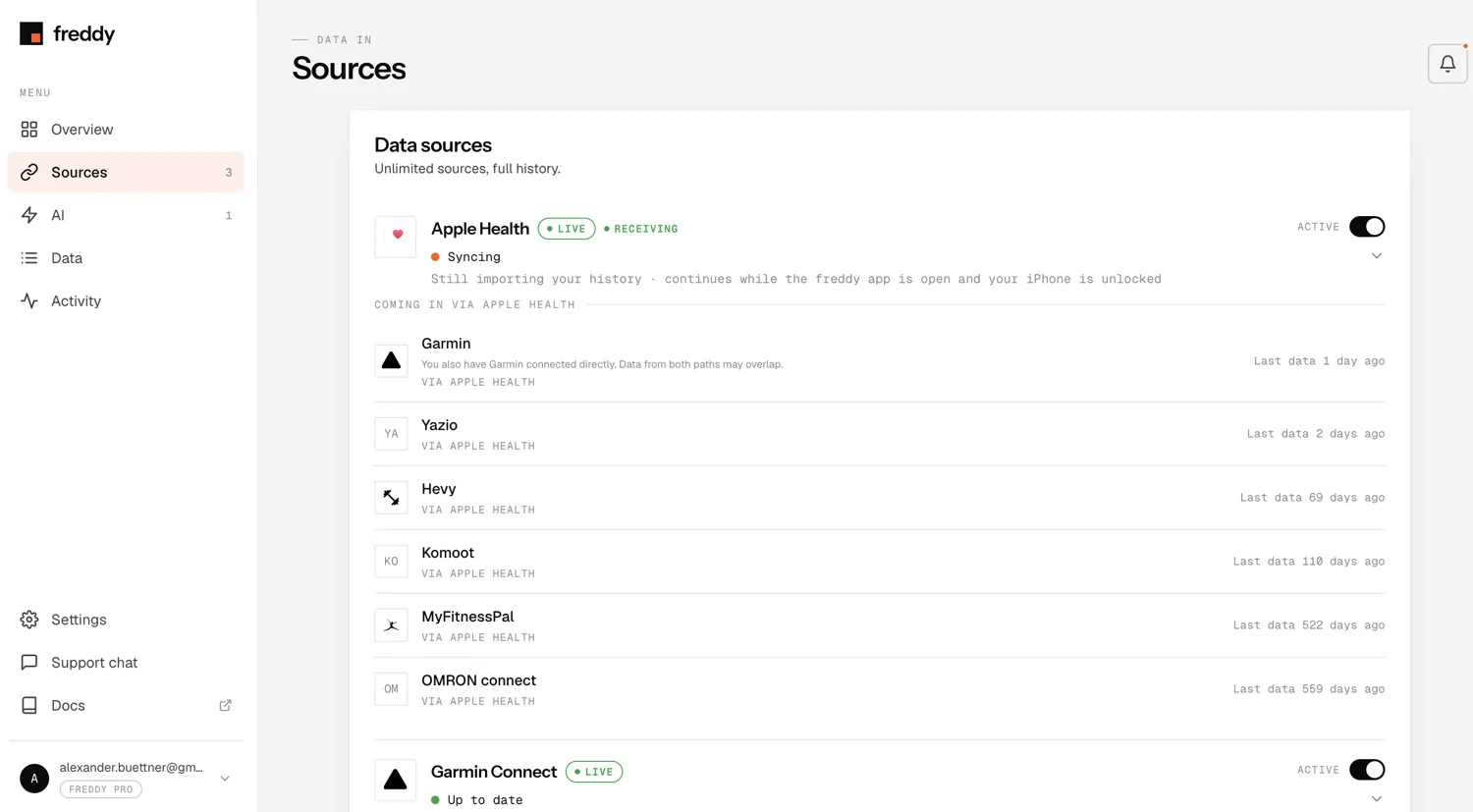
Task: Open the Settings menu item
Action: [126, 620]
